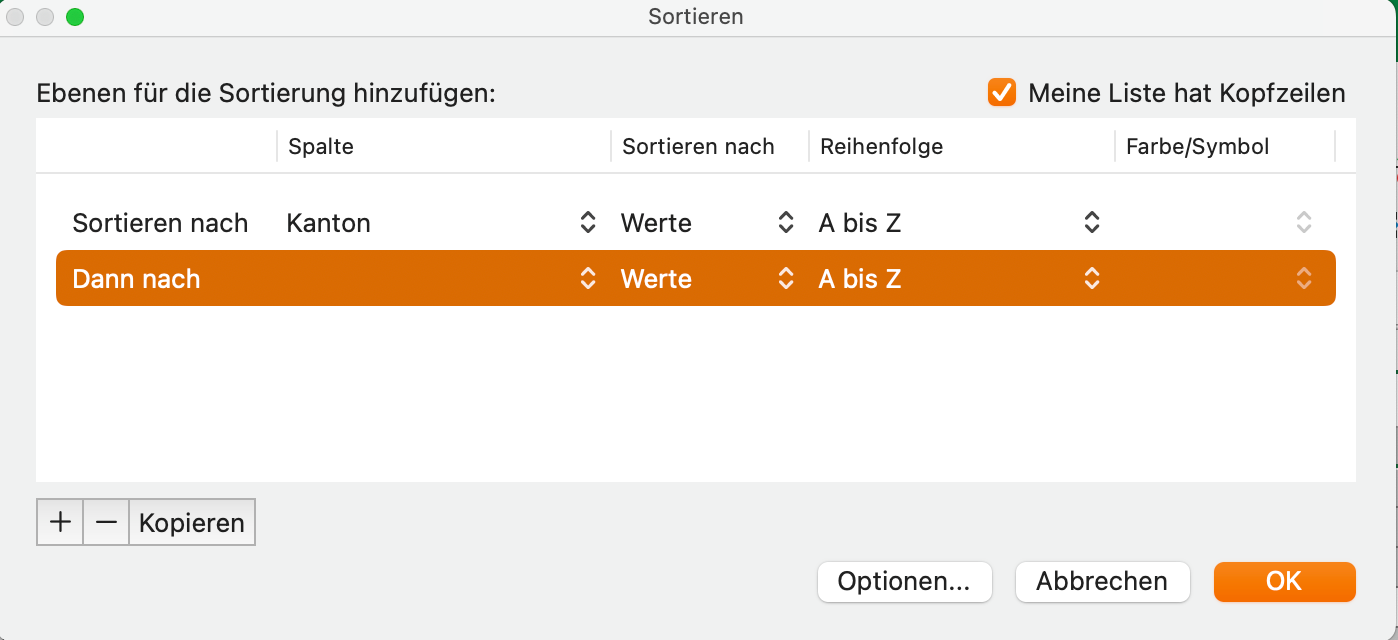
Task: Remove the selected level using the minus icon
Action: click(105, 521)
